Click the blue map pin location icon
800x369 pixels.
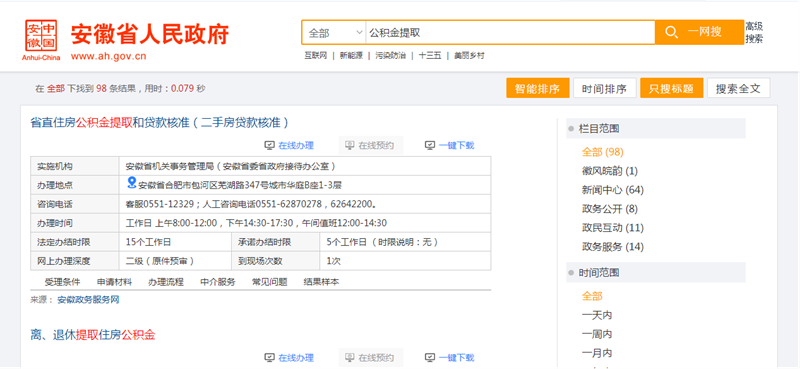[x=132, y=183]
